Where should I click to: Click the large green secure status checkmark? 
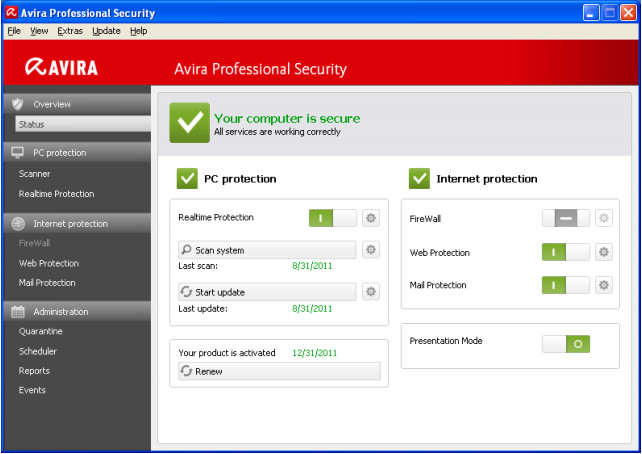click(x=189, y=123)
